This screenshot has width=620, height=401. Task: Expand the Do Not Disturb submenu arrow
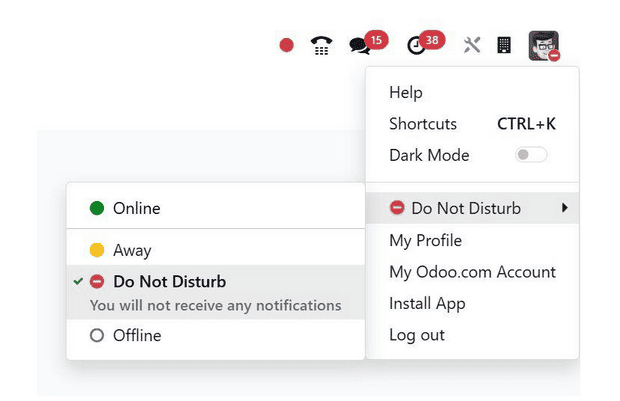tap(565, 208)
